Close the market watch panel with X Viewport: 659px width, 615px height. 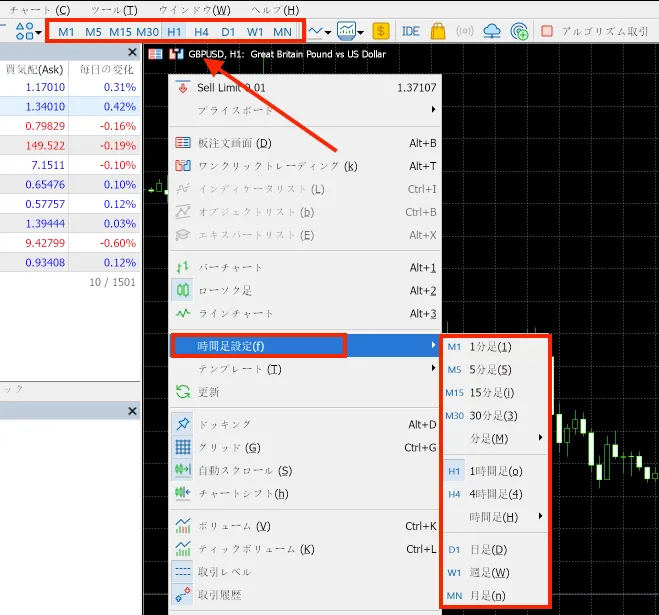[x=132, y=52]
